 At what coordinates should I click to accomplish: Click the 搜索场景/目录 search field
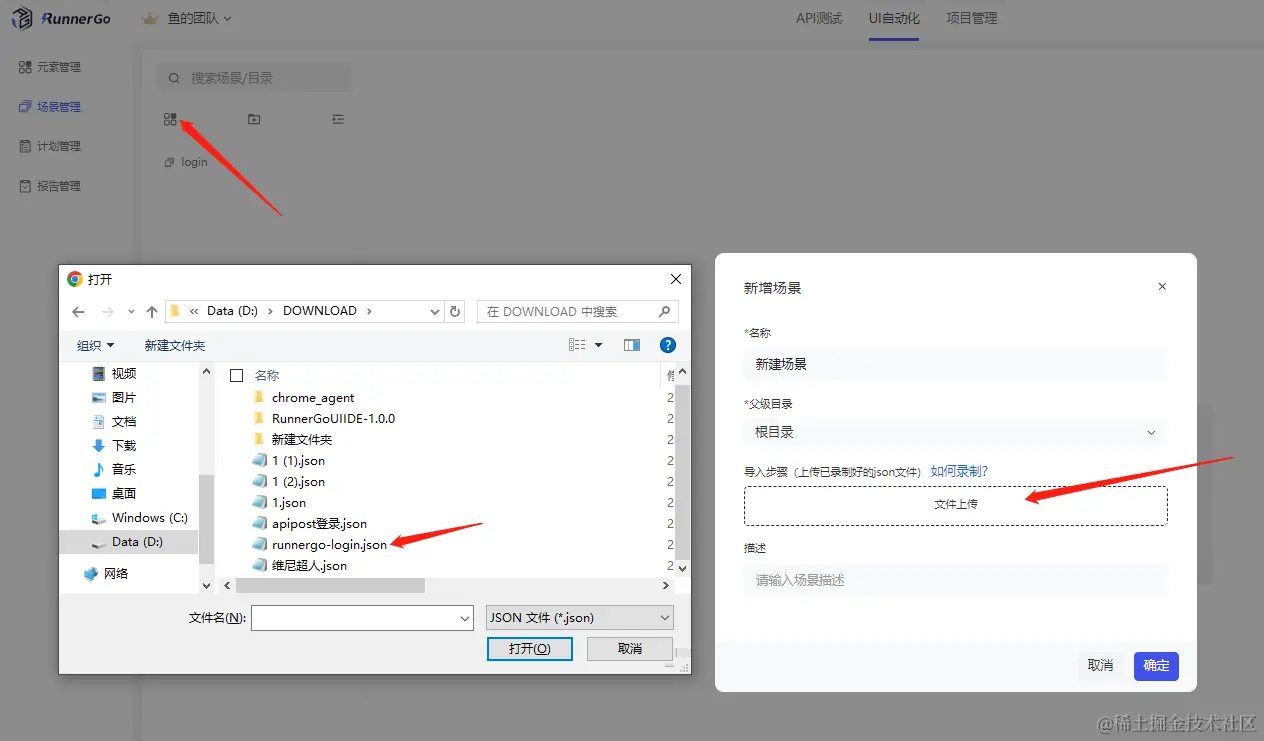coord(254,78)
